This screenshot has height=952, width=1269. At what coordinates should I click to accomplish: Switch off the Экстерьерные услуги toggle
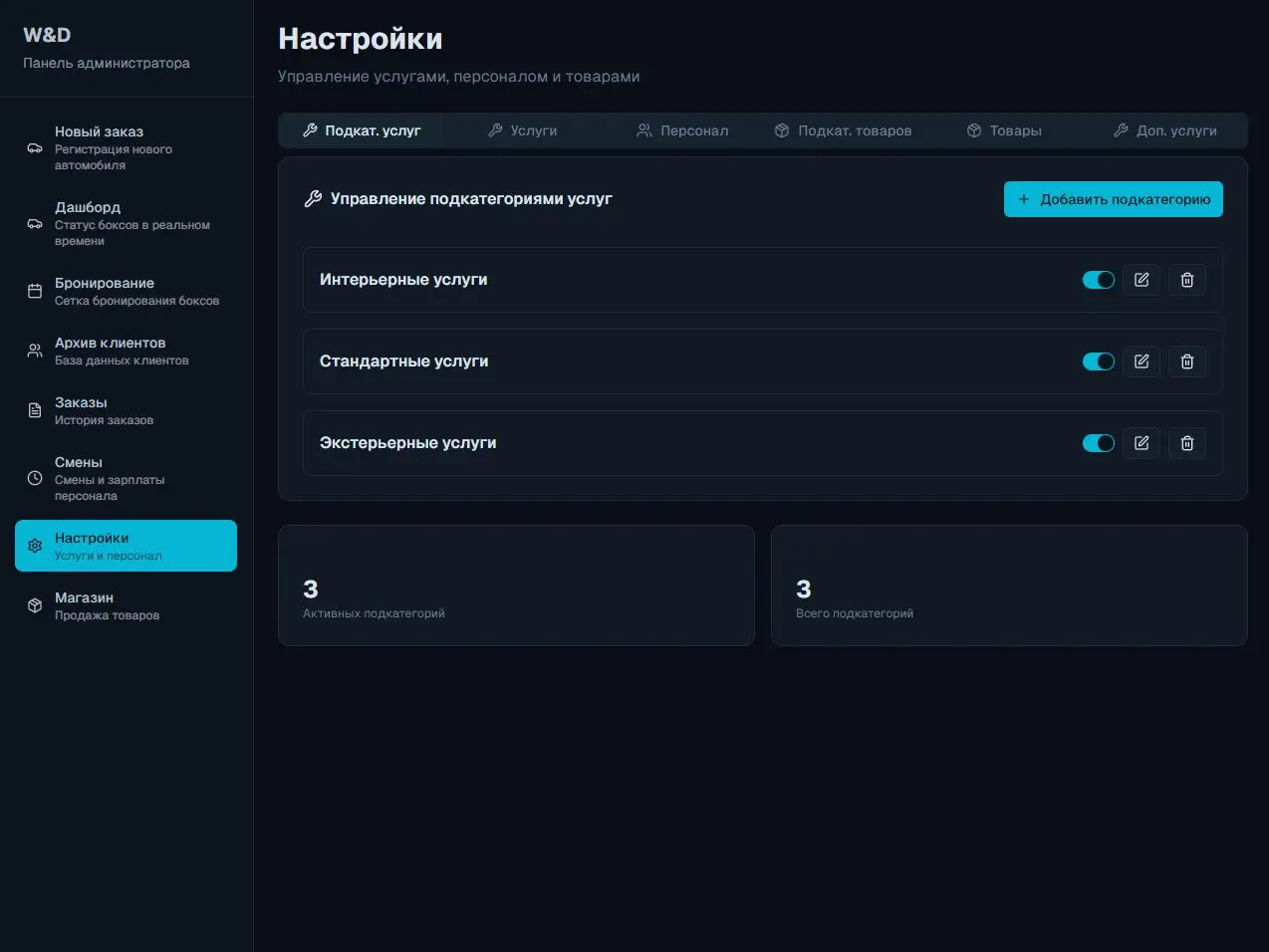(x=1098, y=443)
